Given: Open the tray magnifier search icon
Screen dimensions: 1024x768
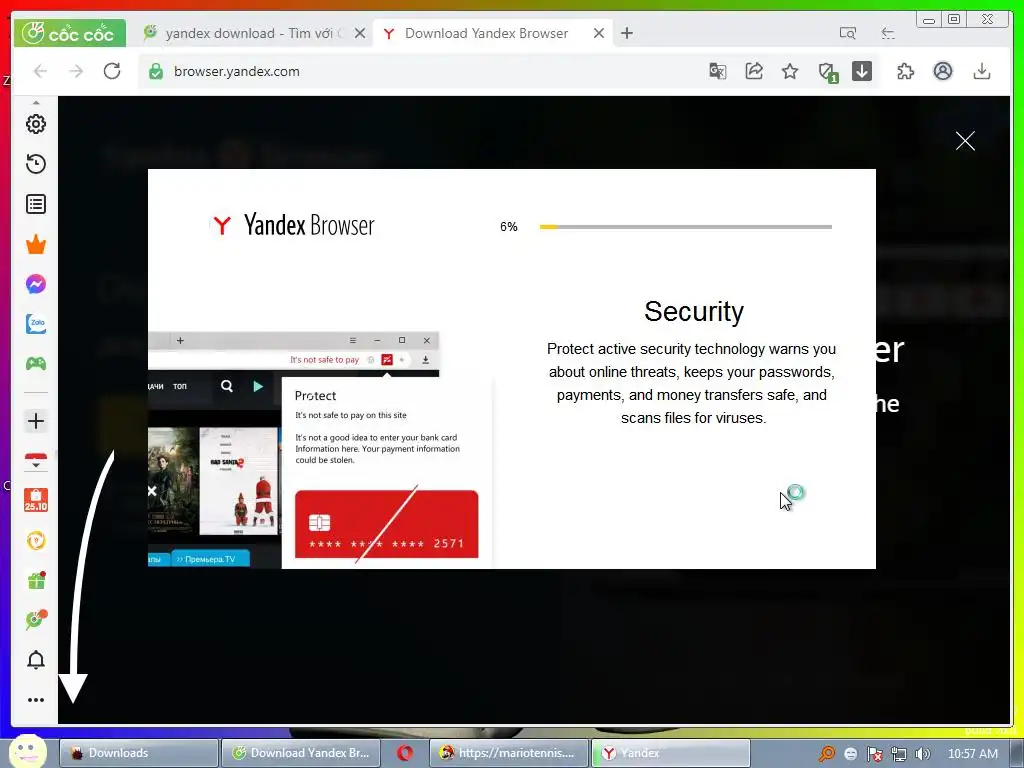Looking at the screenshot, I should [827, 754].
